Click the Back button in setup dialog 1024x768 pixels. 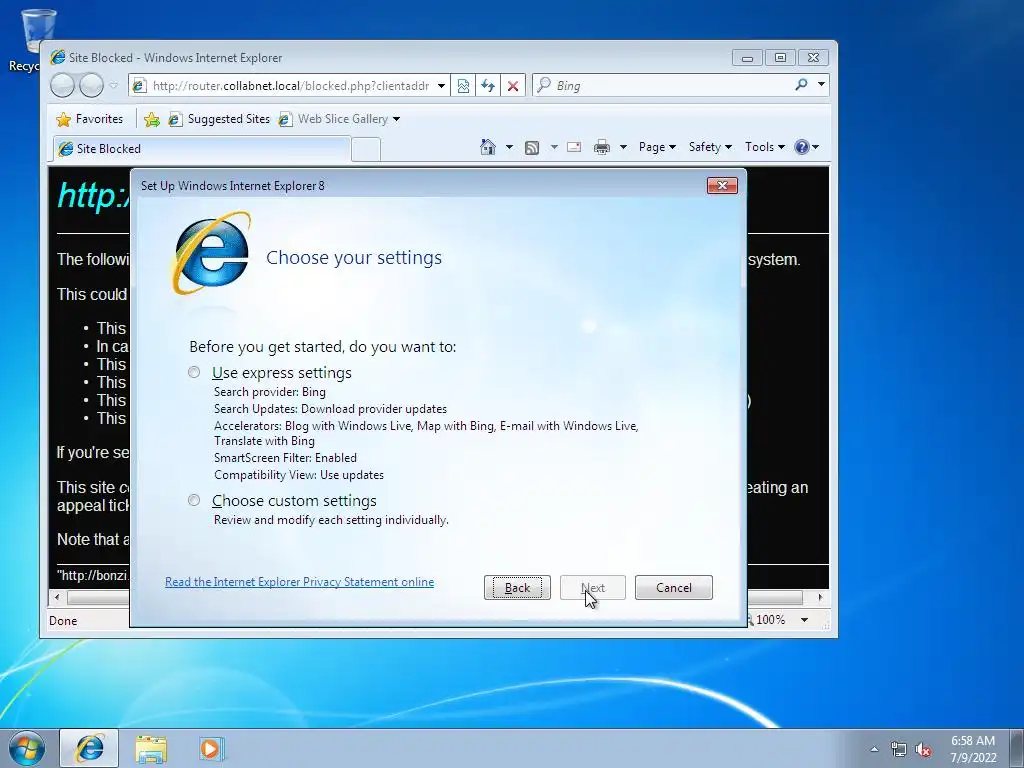tap(517, 588)
